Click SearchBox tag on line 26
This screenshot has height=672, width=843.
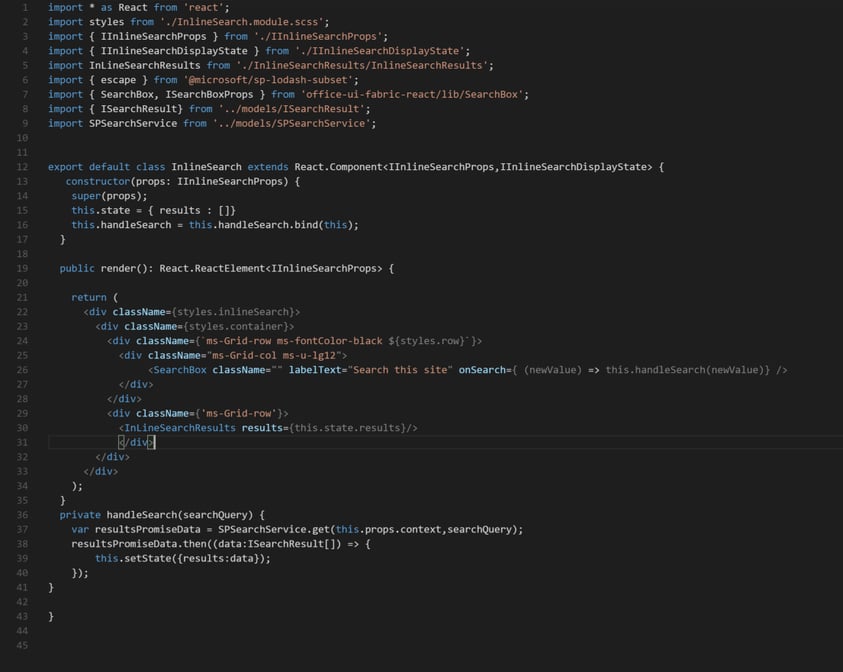click(x=180, y=370)
